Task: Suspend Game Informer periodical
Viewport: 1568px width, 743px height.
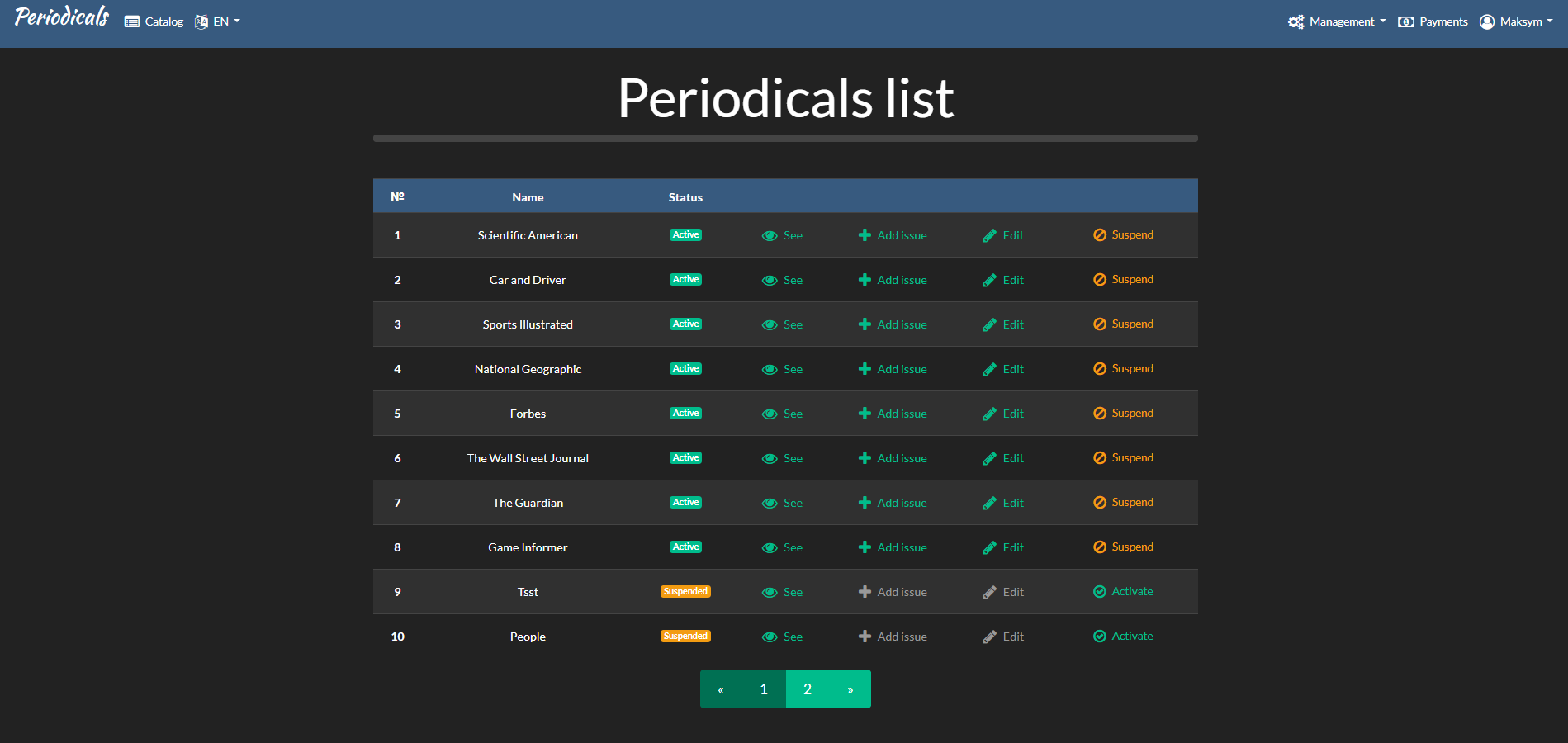Action: click(1124, 547)
